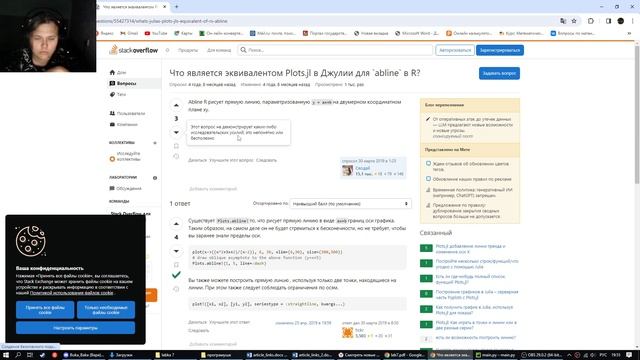Click into the Stack Overflow search field
Viewport: 640px width, 360px height.
click(x=335, y=50)
